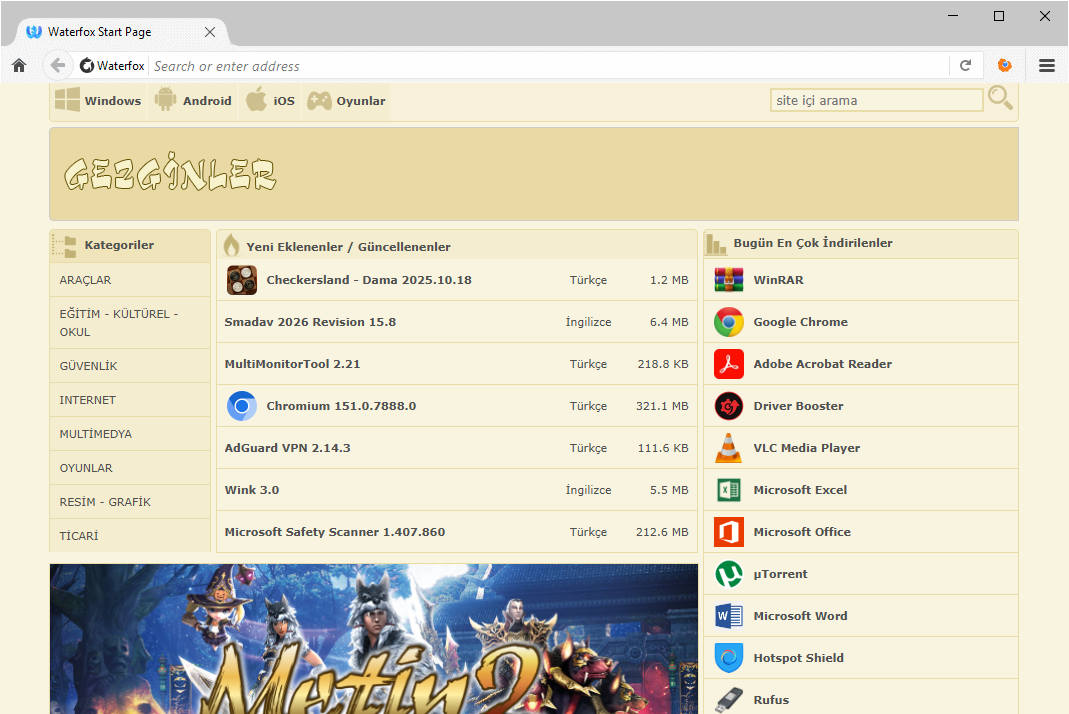Open the Google Chrome download link
The height and width of the screenshot is (714, 1069).
[x=800, y=322]
